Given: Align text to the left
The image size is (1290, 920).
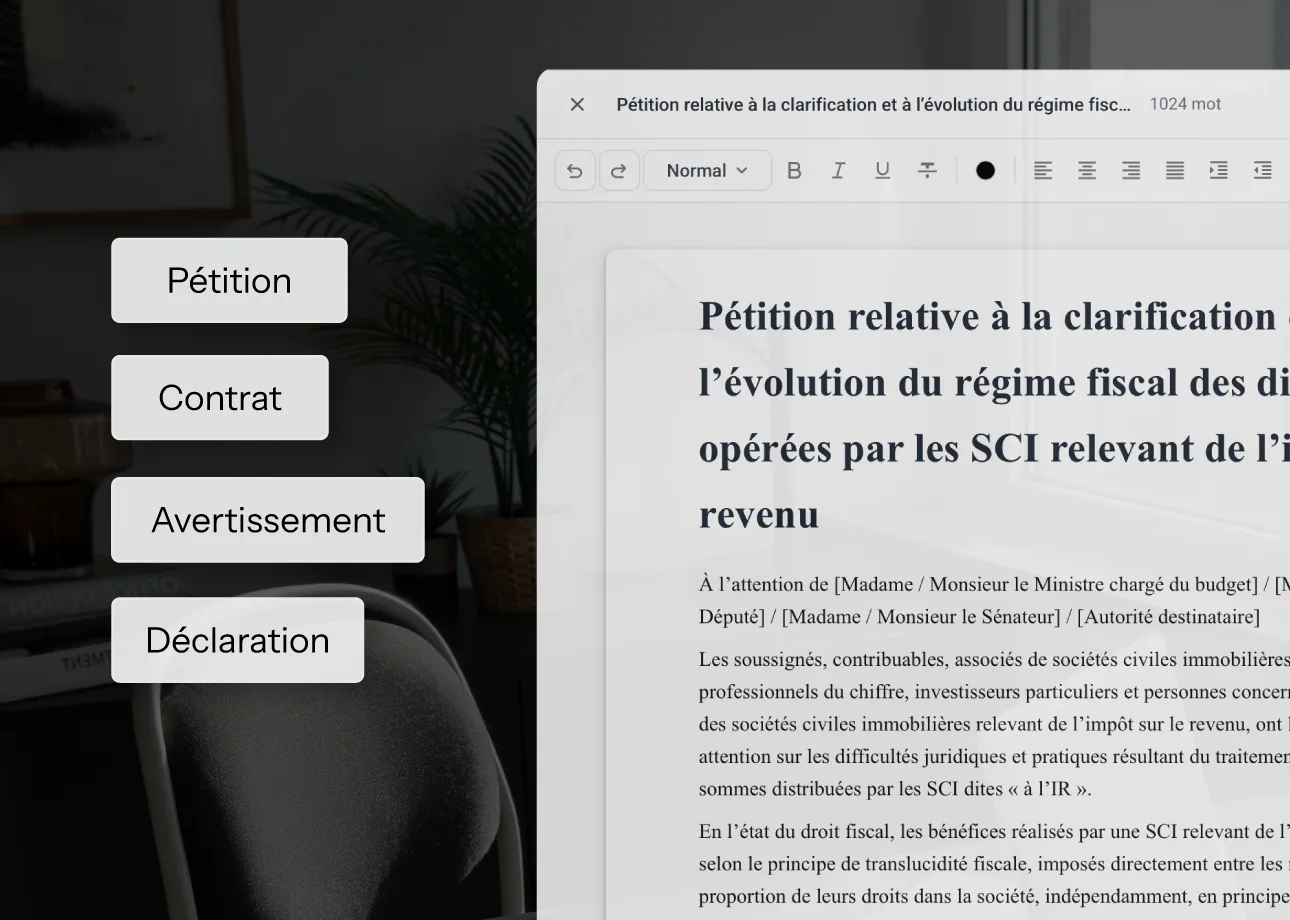Looking at the screenshot, I should [1043, 171].
